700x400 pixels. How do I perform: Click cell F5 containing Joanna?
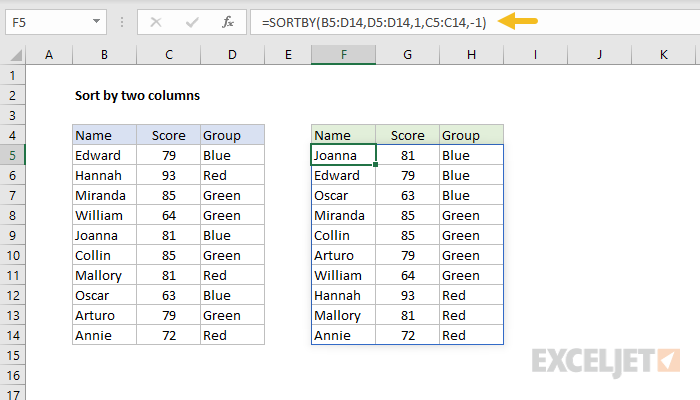pyautogui.click(x=343, y=155)
